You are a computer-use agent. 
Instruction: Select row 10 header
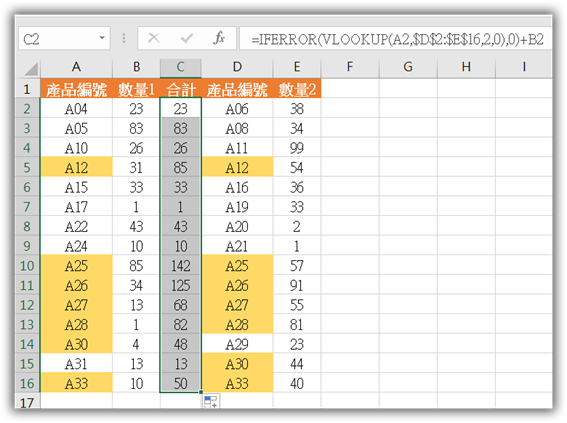27,265
